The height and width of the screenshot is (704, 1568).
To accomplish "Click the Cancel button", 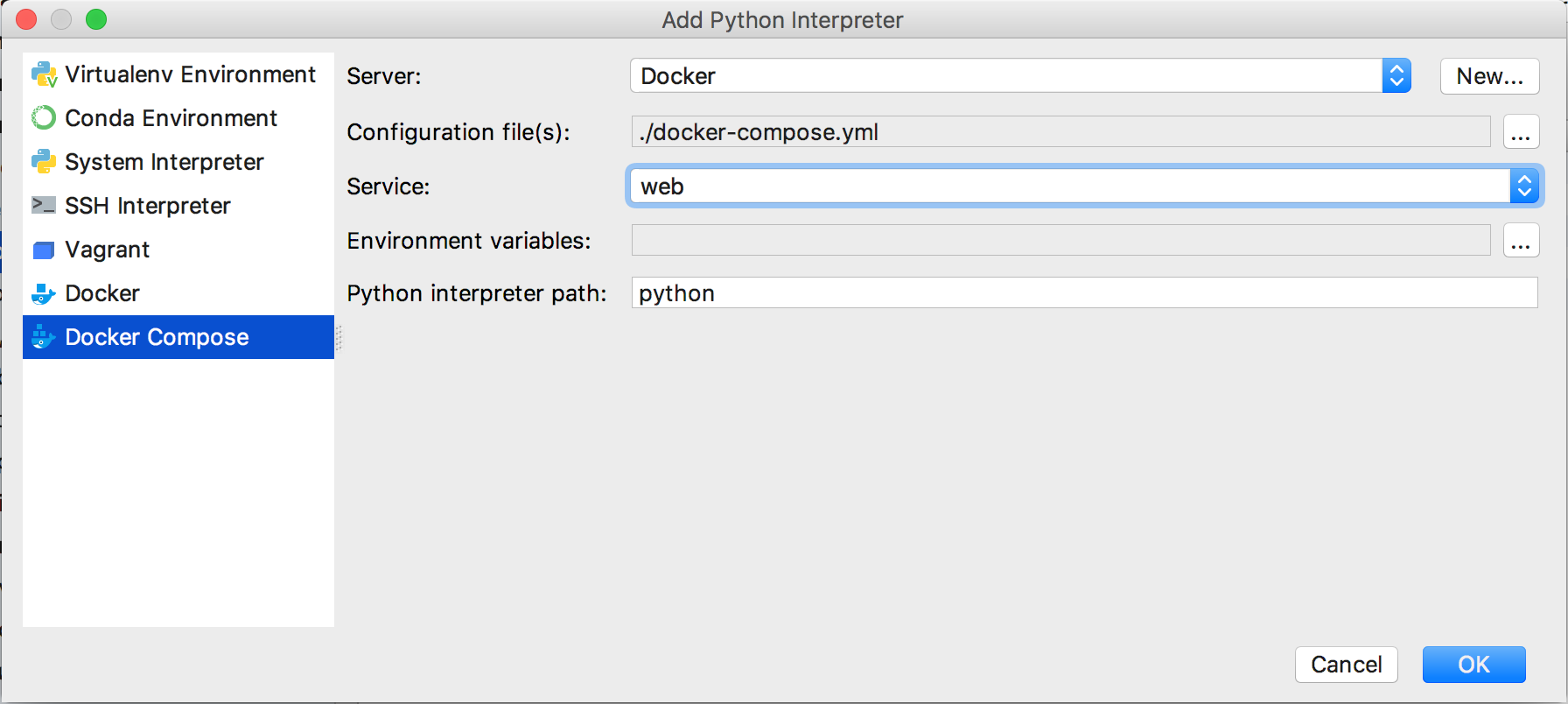I will 1346,665.
